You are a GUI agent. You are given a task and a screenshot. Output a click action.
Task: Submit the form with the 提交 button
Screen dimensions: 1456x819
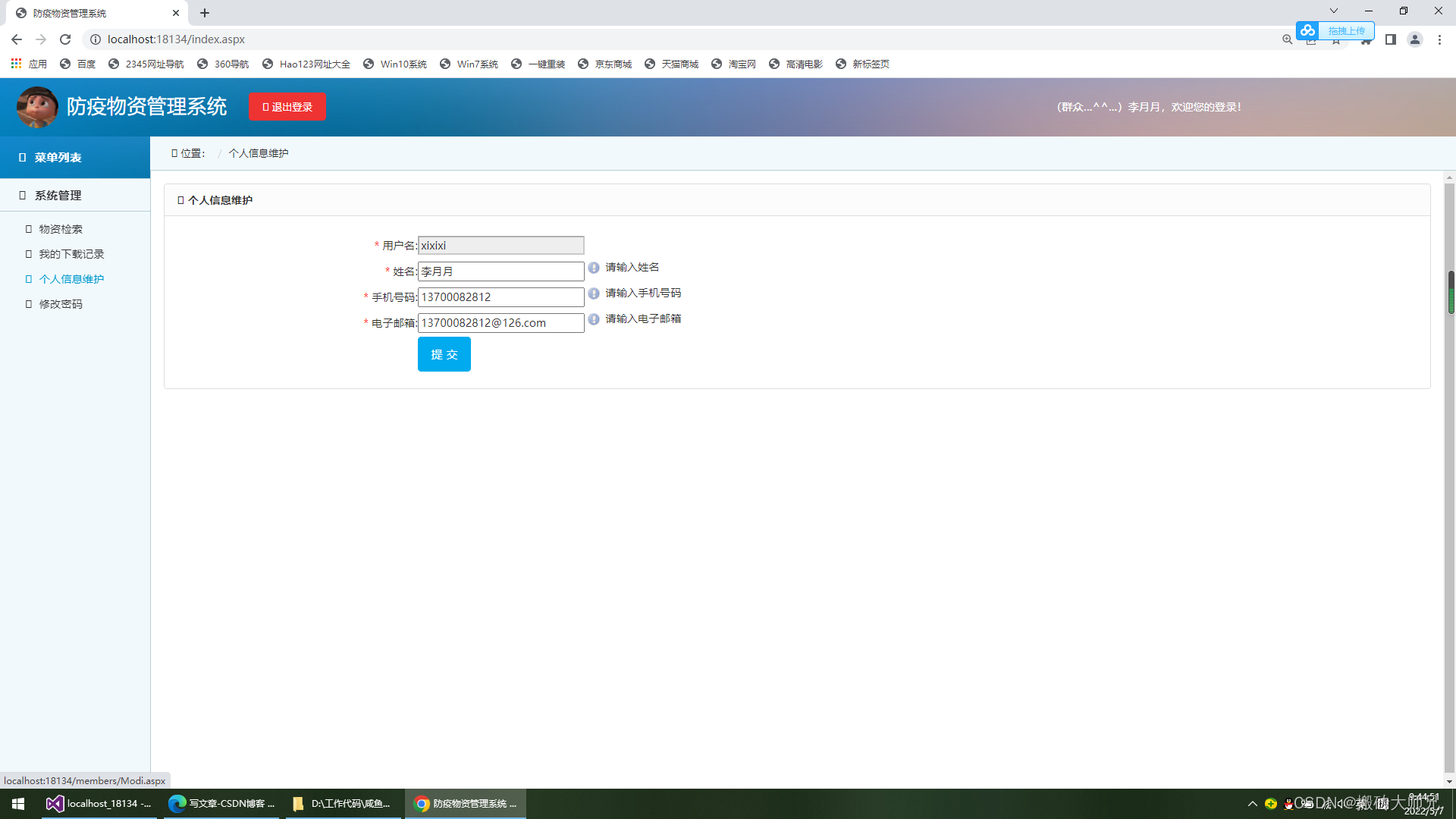pyautogui.click(x=444, y=354)
